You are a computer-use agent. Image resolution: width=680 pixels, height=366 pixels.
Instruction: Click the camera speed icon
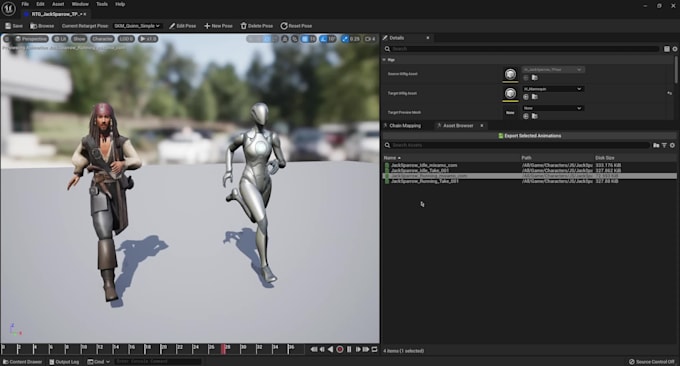[x=370, y=39]
